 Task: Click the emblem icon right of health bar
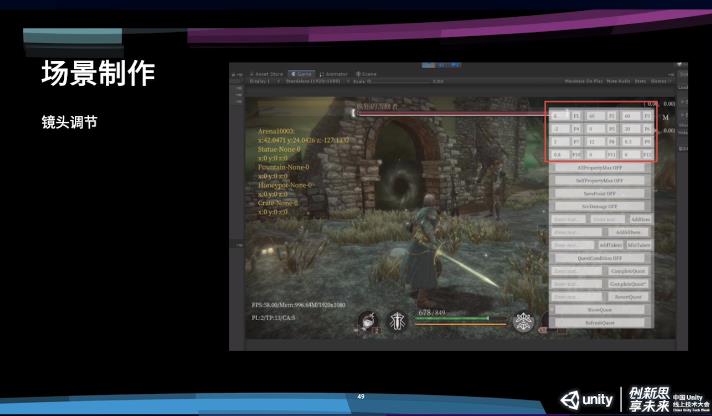522,322
